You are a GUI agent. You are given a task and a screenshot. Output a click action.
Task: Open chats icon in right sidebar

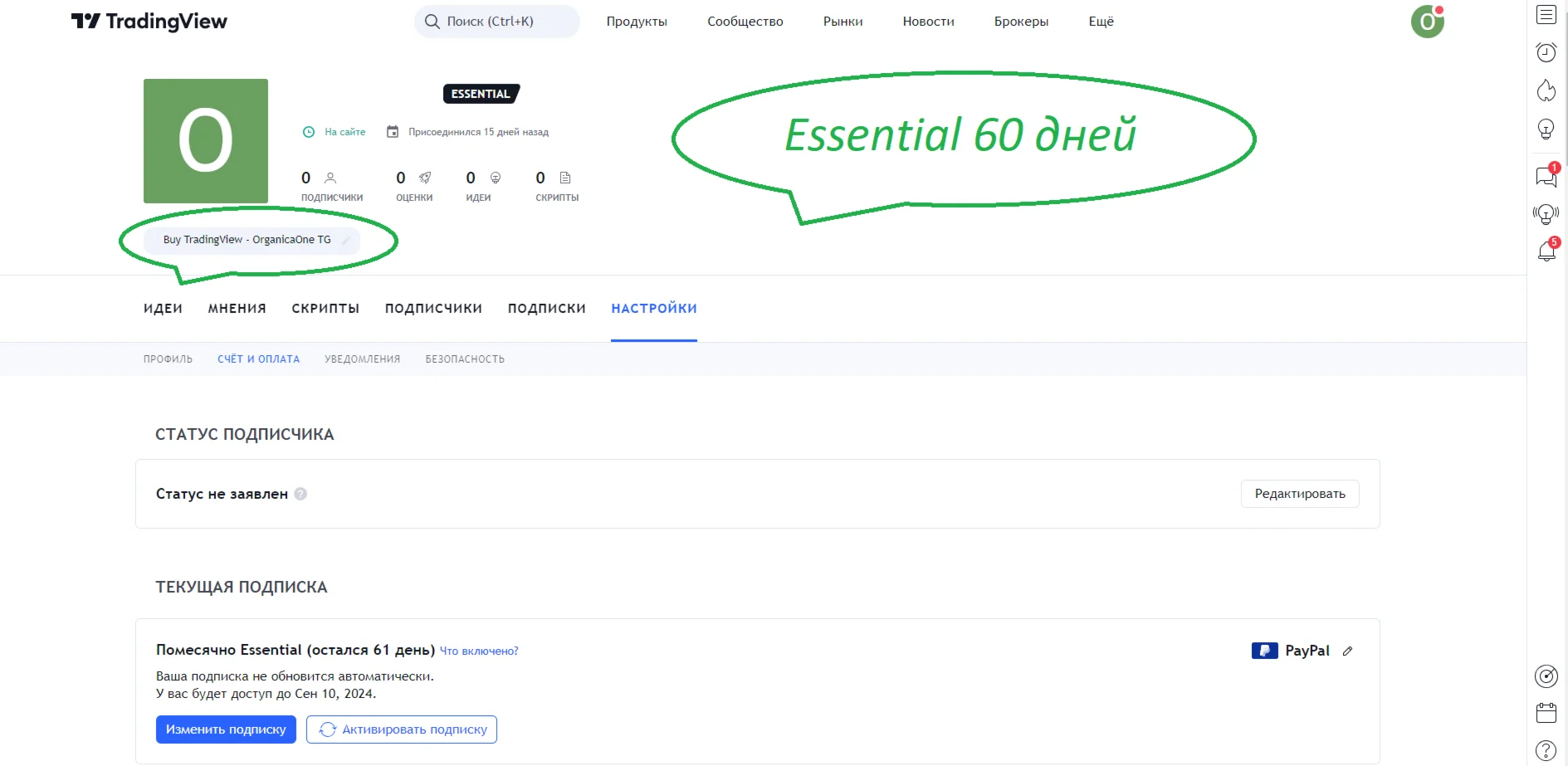tap(1546, 176)
